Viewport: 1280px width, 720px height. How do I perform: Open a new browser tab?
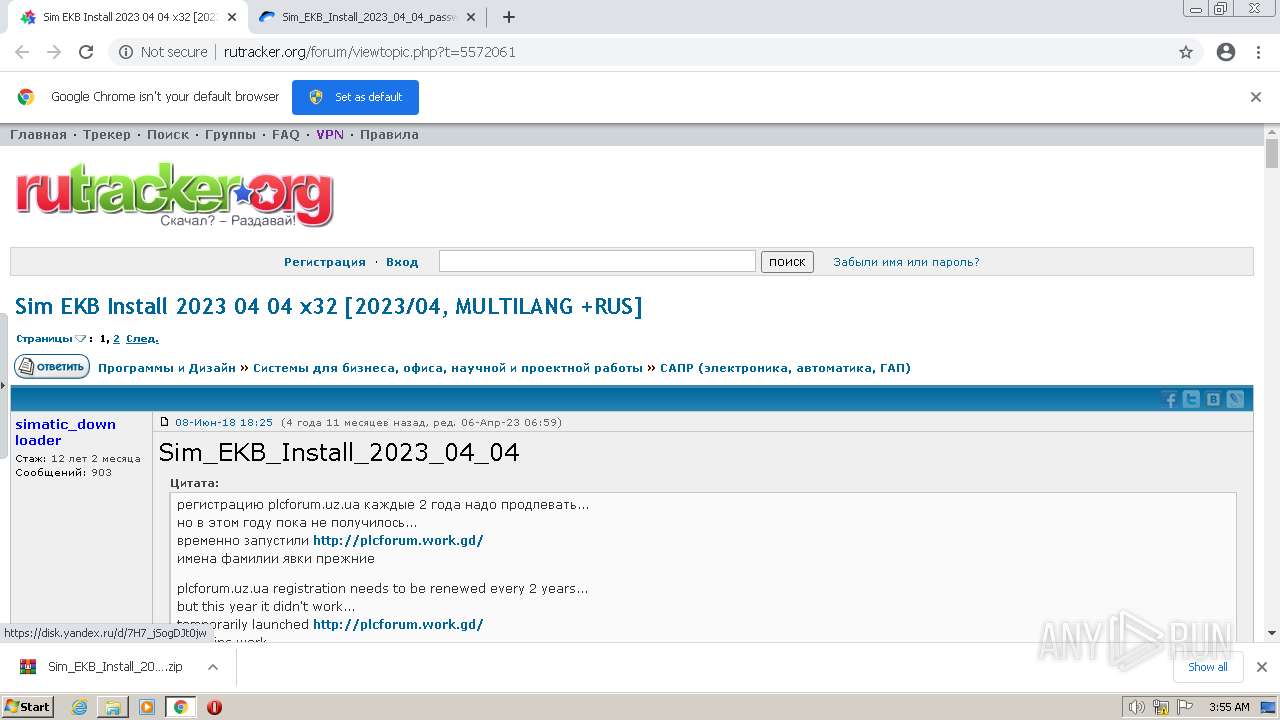(x=509, y=17)
